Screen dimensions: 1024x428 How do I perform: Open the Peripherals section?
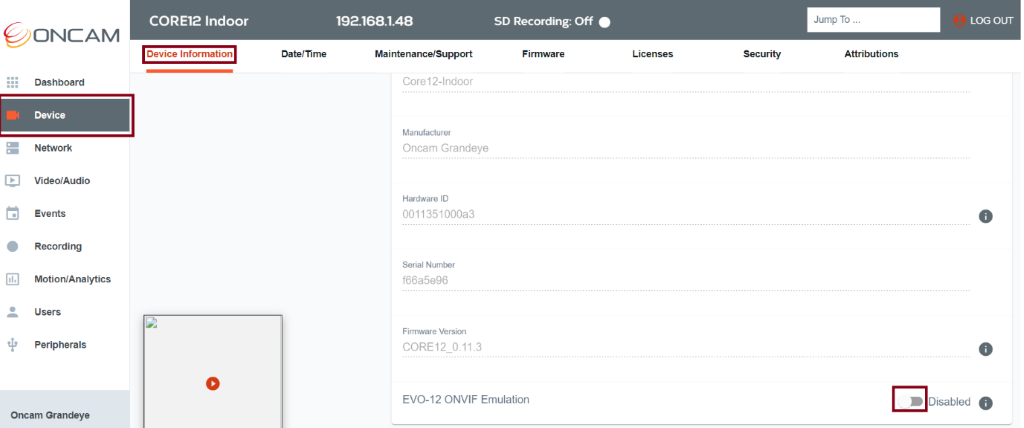coord(65,344)
